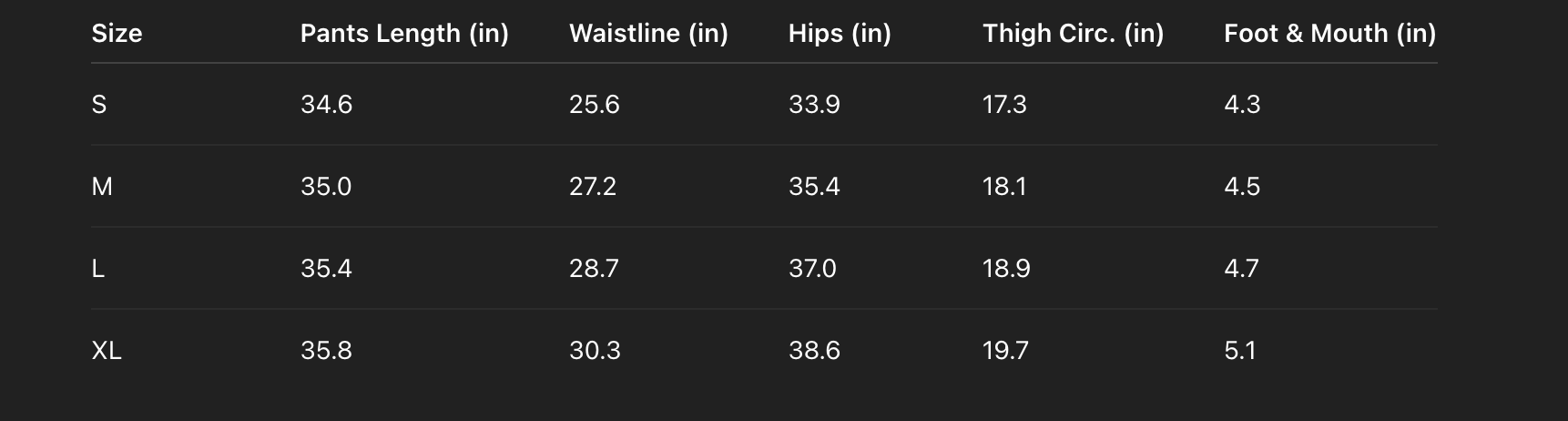Click waistline value 30.3 for XL
Image resolution: width=1568 pixels, height=421 pixels.
[x=595, y=351]
